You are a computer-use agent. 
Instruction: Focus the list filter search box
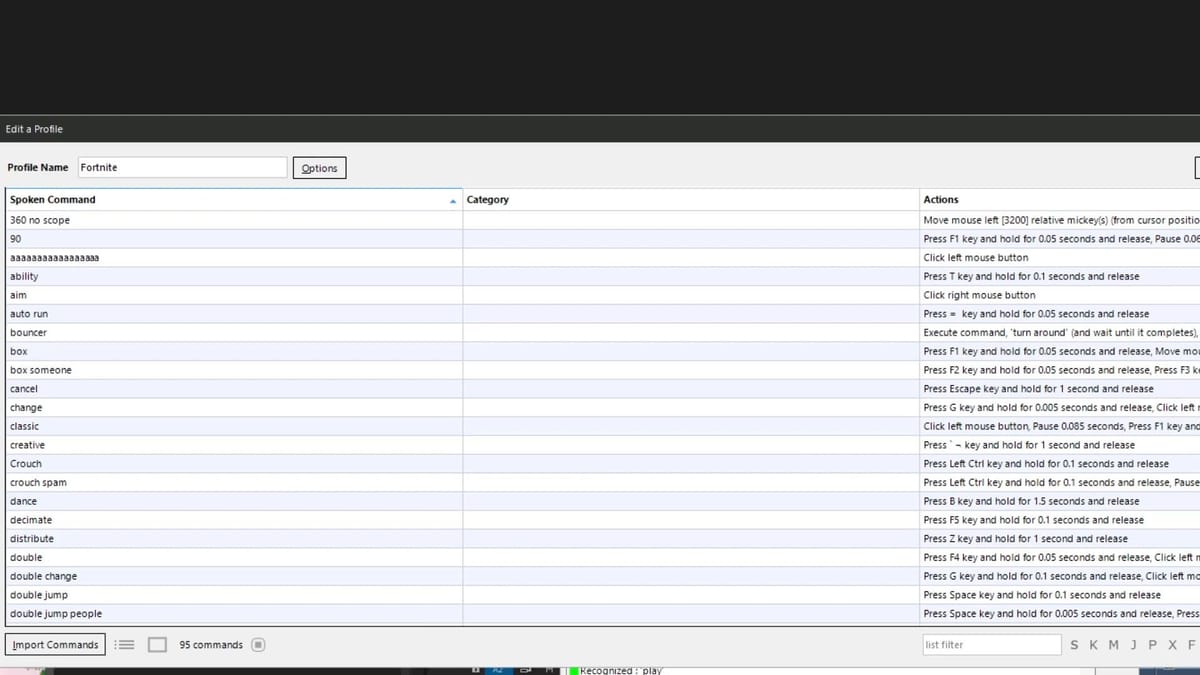990,645
